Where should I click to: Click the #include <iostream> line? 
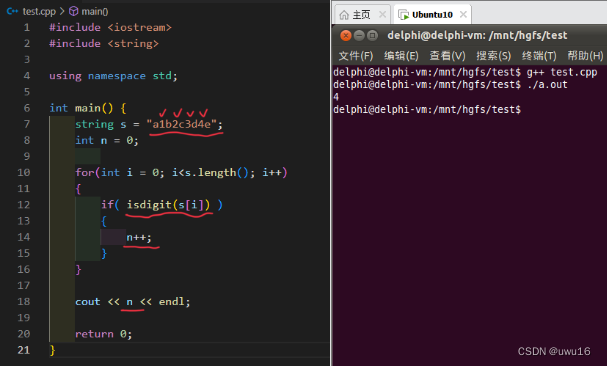tap(110, 27)
